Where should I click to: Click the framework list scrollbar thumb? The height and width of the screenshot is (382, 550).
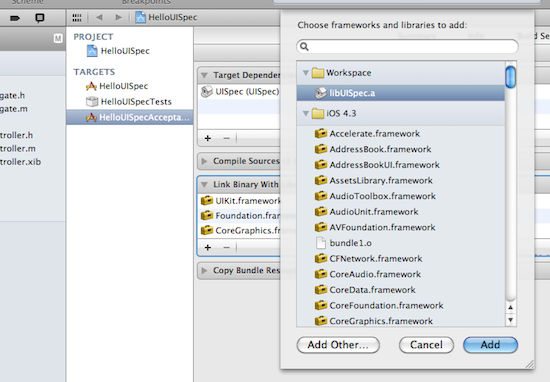coord(510,77)
